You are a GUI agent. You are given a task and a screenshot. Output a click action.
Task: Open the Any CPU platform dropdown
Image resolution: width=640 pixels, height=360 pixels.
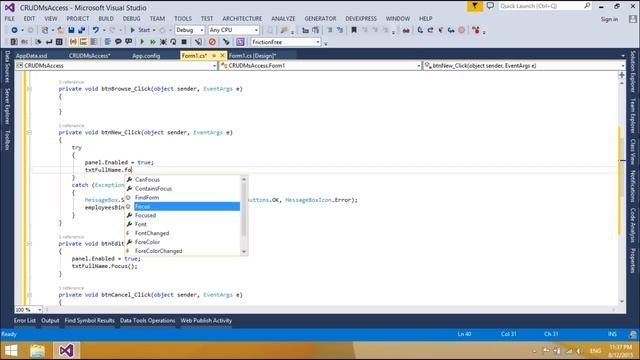tap(234, 30)
